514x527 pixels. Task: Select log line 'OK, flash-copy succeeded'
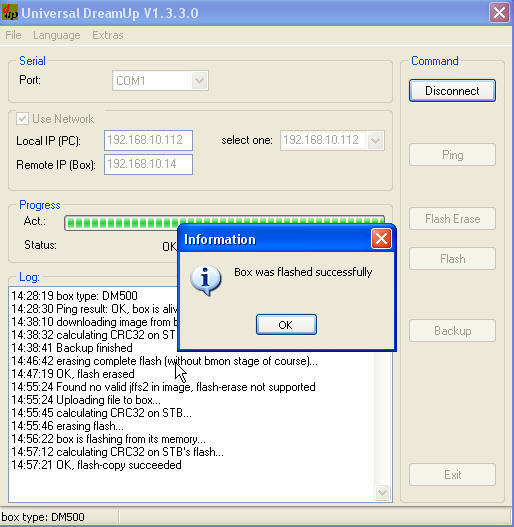click(x=96, y=465)
